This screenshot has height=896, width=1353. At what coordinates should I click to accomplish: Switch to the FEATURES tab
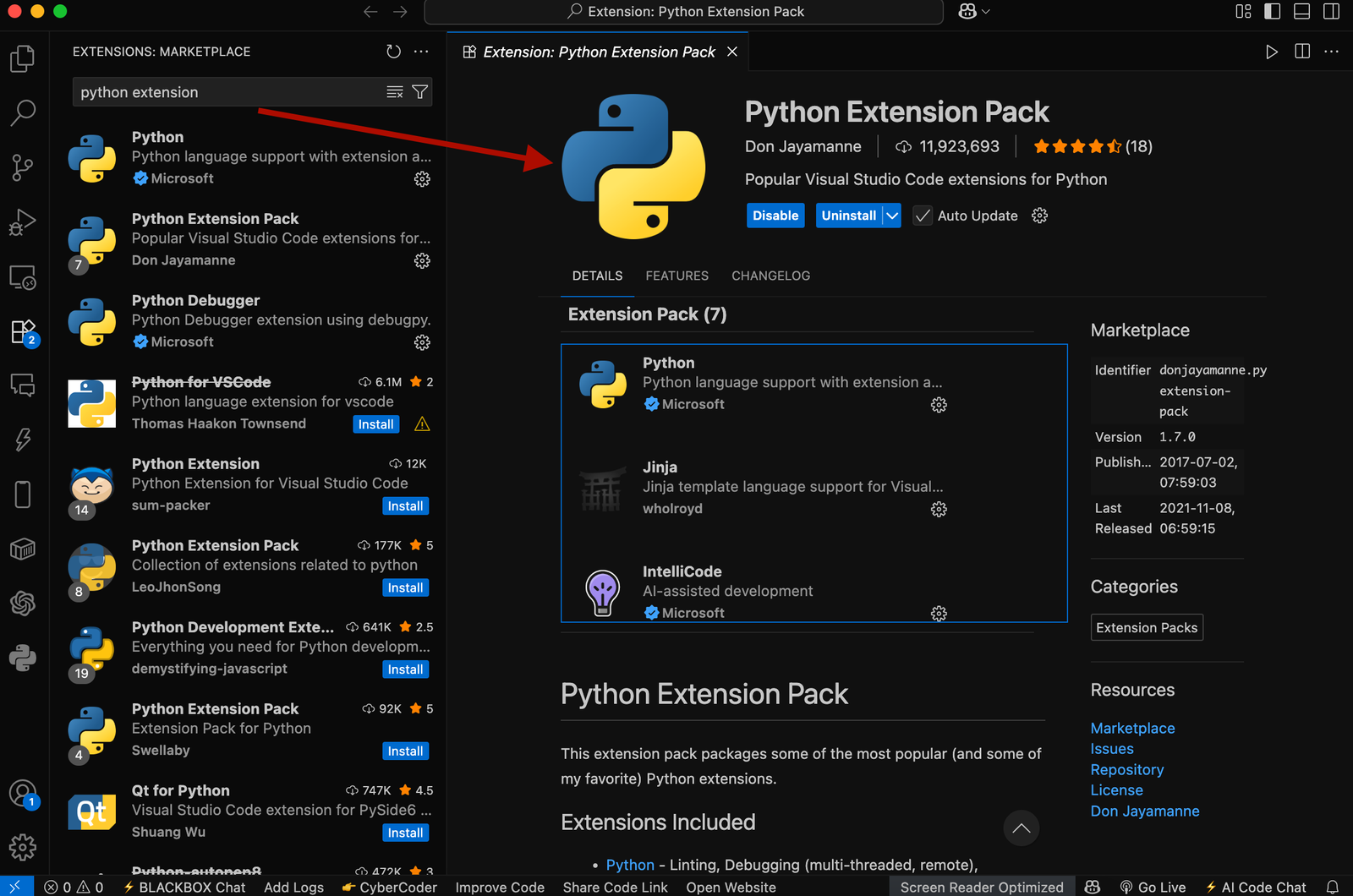(x=676, y=276)
